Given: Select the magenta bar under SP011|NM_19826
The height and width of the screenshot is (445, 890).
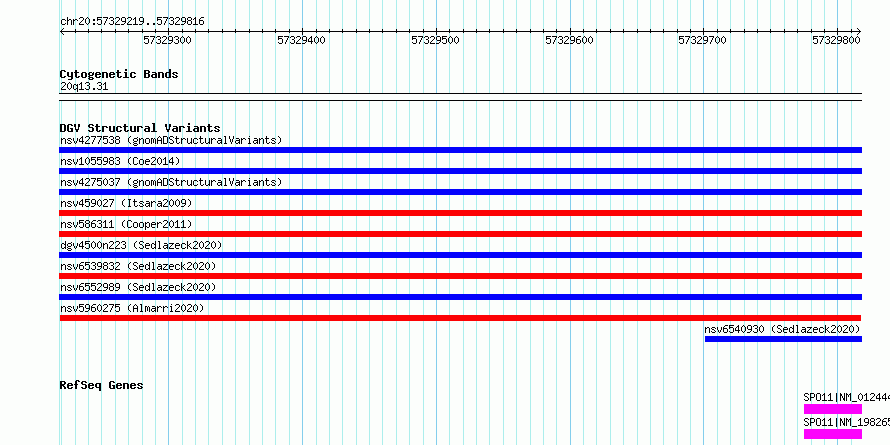Looking at the screenshot, I should click(833, 434).
